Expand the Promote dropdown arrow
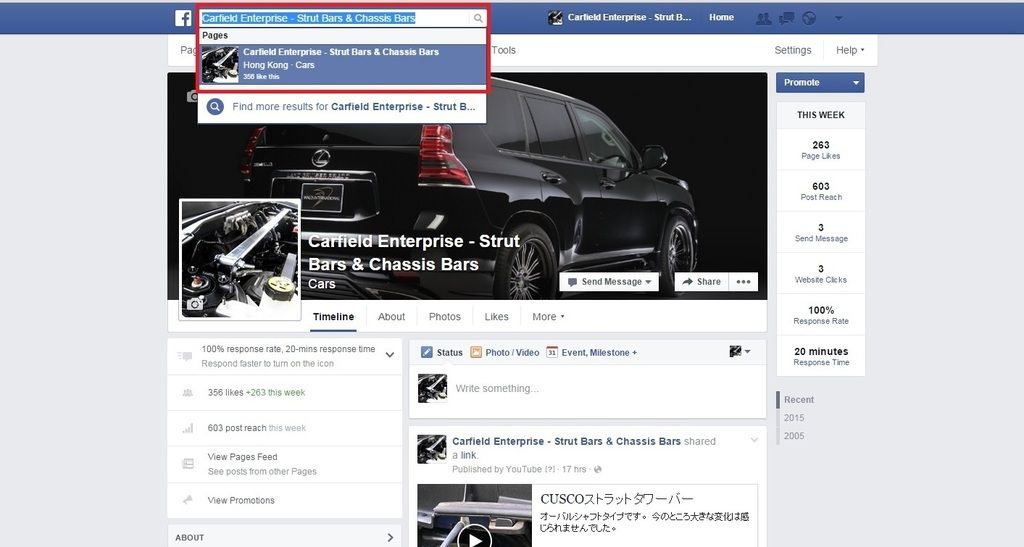1024x547 pixels. (x=855, y=83)
